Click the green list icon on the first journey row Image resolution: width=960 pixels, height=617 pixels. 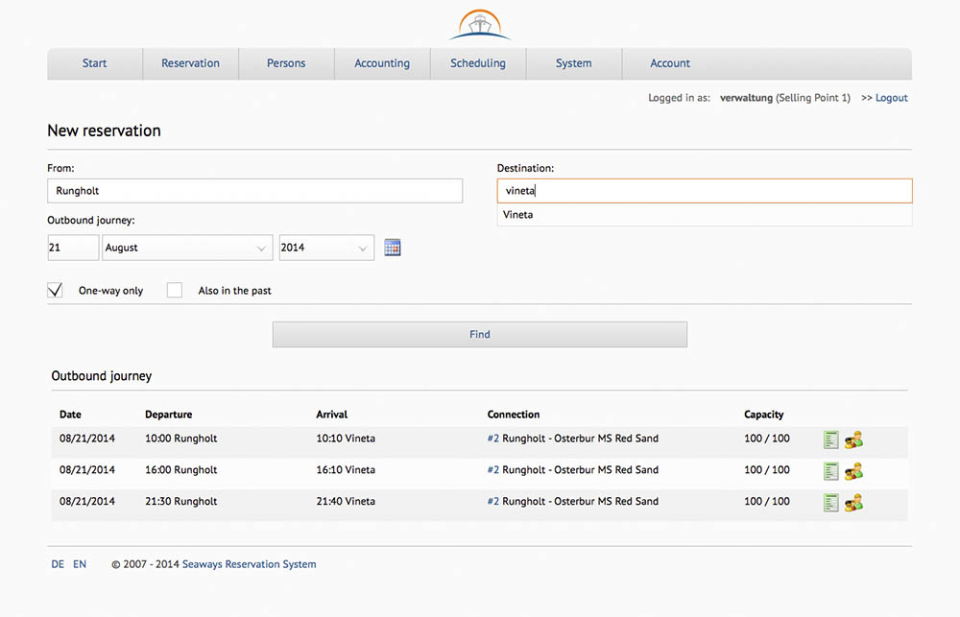tap(830, 439)
